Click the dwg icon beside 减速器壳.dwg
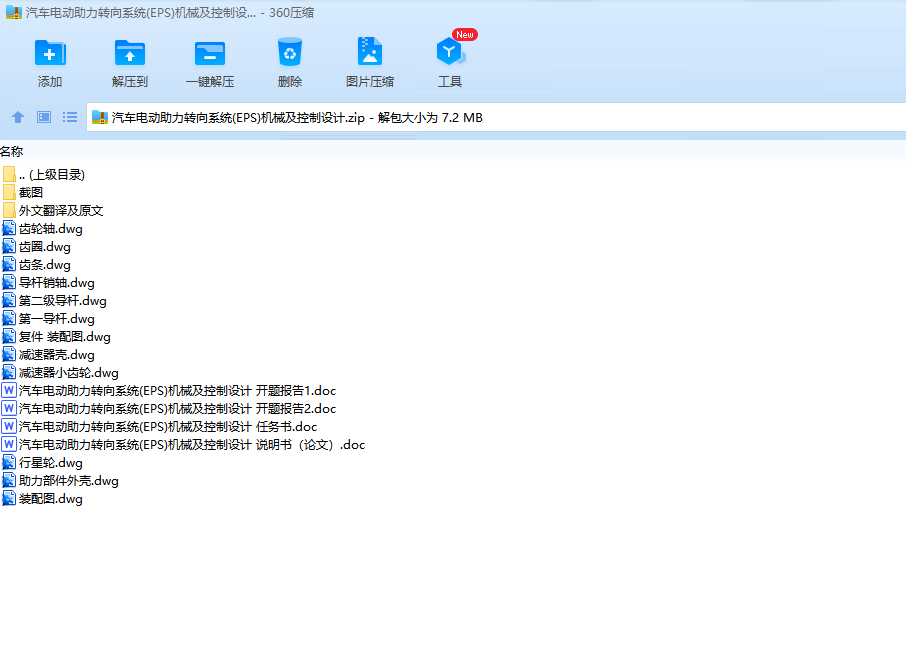This screenshot has height=669, width=906. coord(9,354)
